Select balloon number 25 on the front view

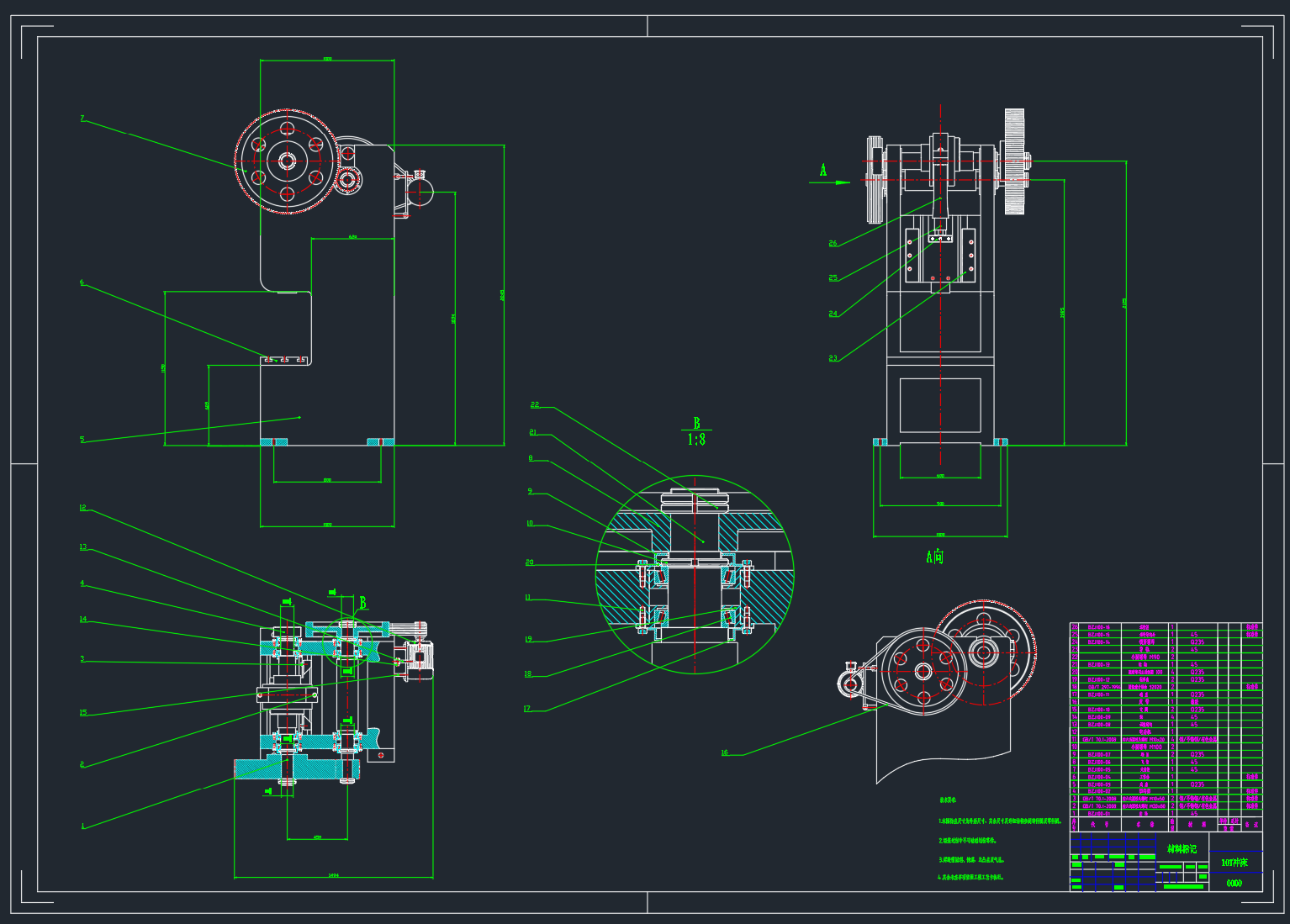[833, 277]
